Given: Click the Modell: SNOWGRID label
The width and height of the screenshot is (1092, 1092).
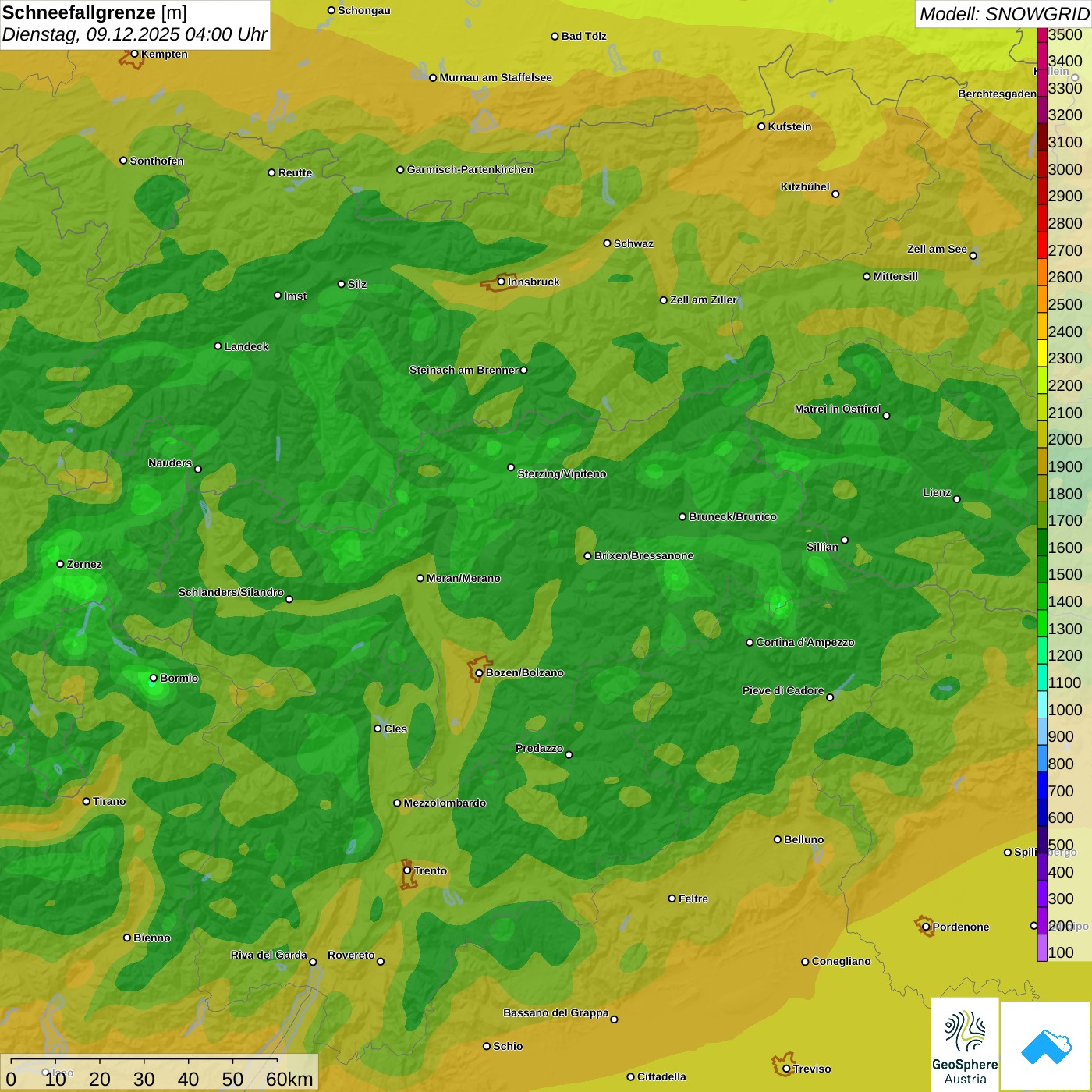Looking at the screenshot, I should click(x=1004, y=14).
